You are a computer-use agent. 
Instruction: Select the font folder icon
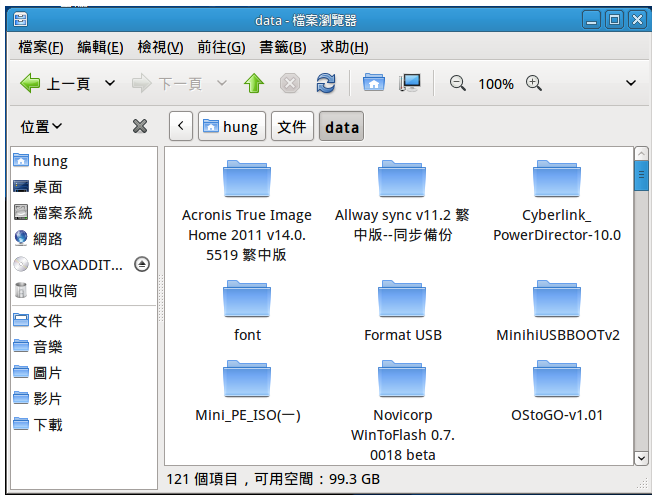pos(247,298)
